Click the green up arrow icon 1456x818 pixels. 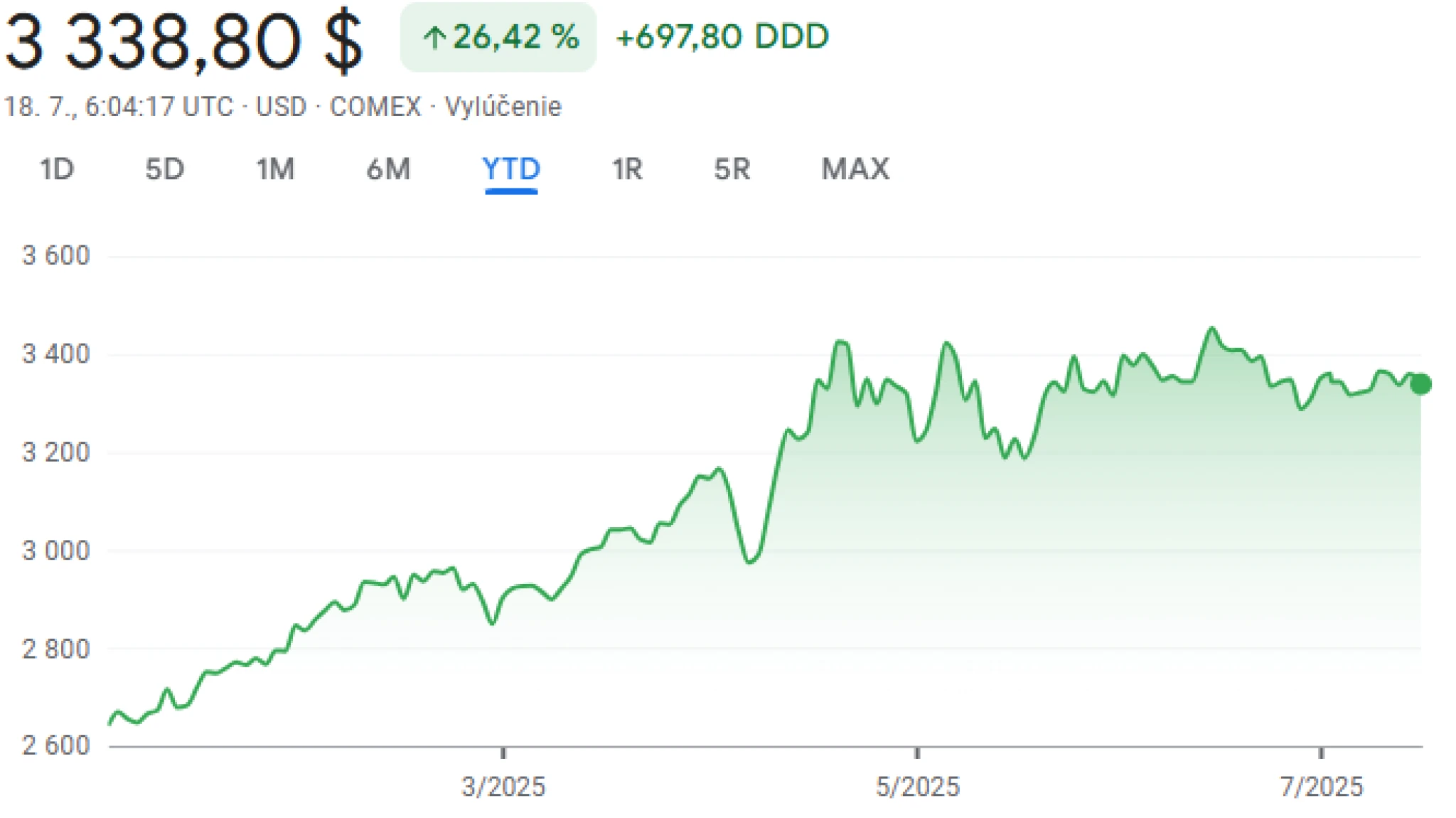433,38
